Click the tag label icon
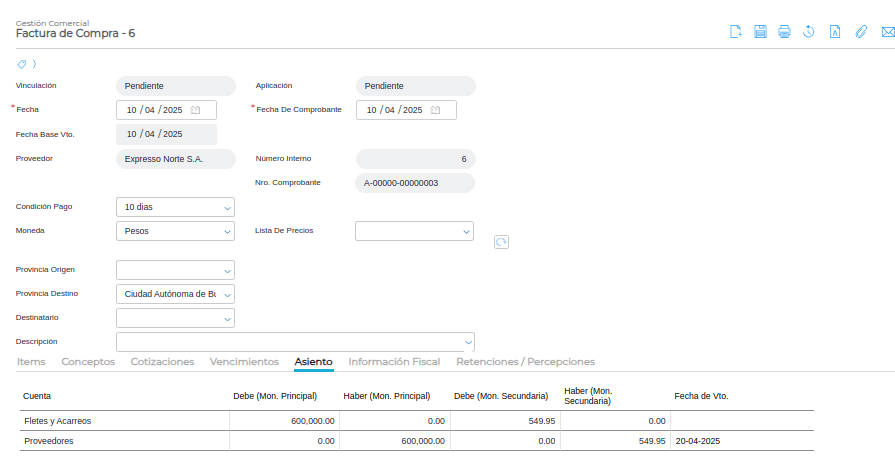The width and height of the screenshot is (895, 464). point(22,64)
